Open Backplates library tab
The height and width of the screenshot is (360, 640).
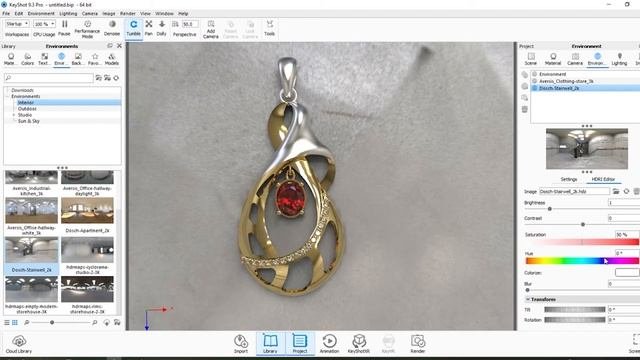coord(77,59)
